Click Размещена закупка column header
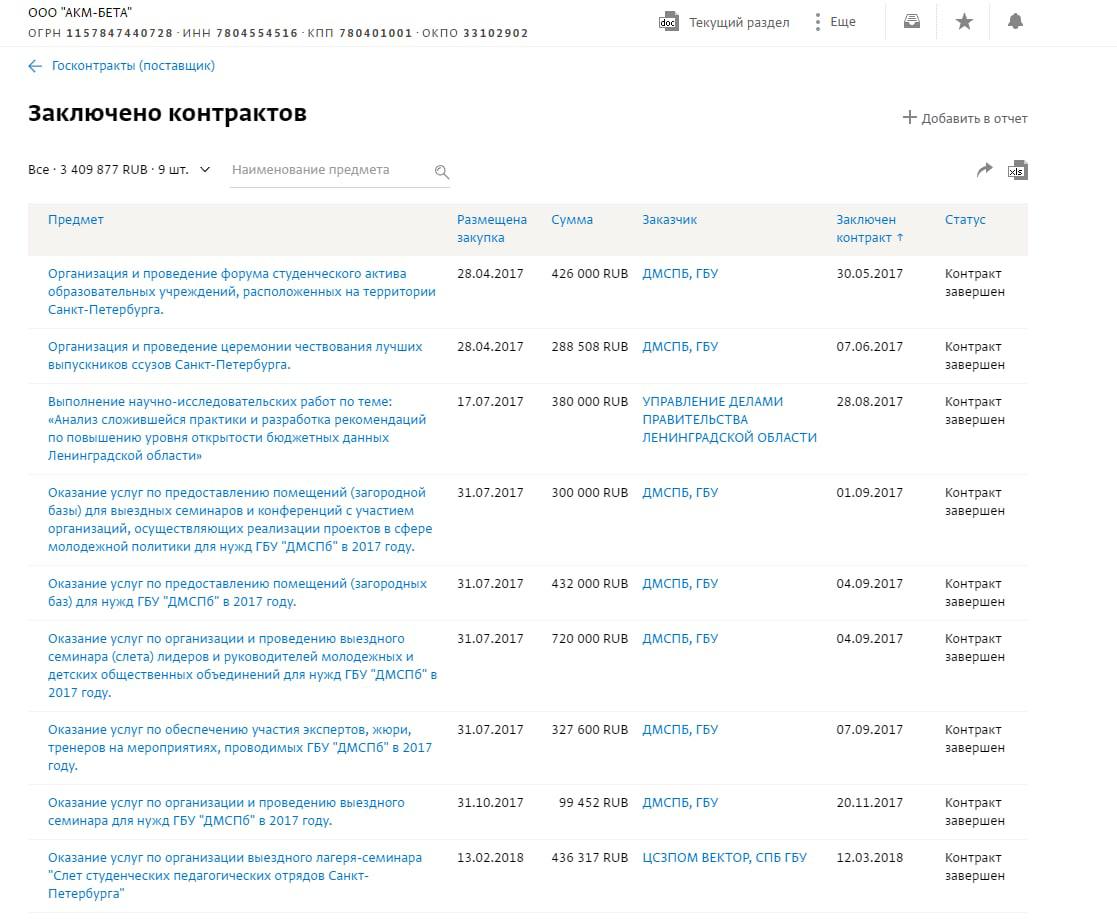This screenshot has width=1117, height=920. pos(491,229)
